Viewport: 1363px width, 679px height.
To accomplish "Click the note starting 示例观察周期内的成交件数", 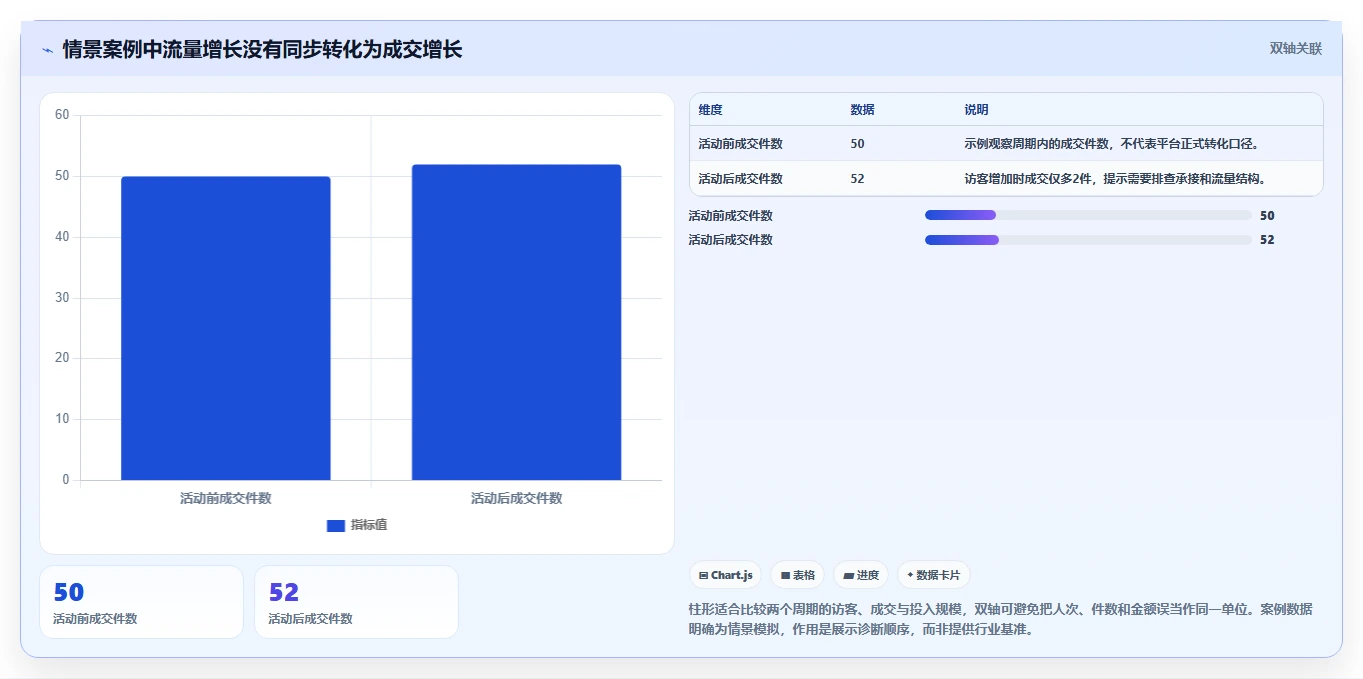I will pyautogui.click(x=1111, y=144).
